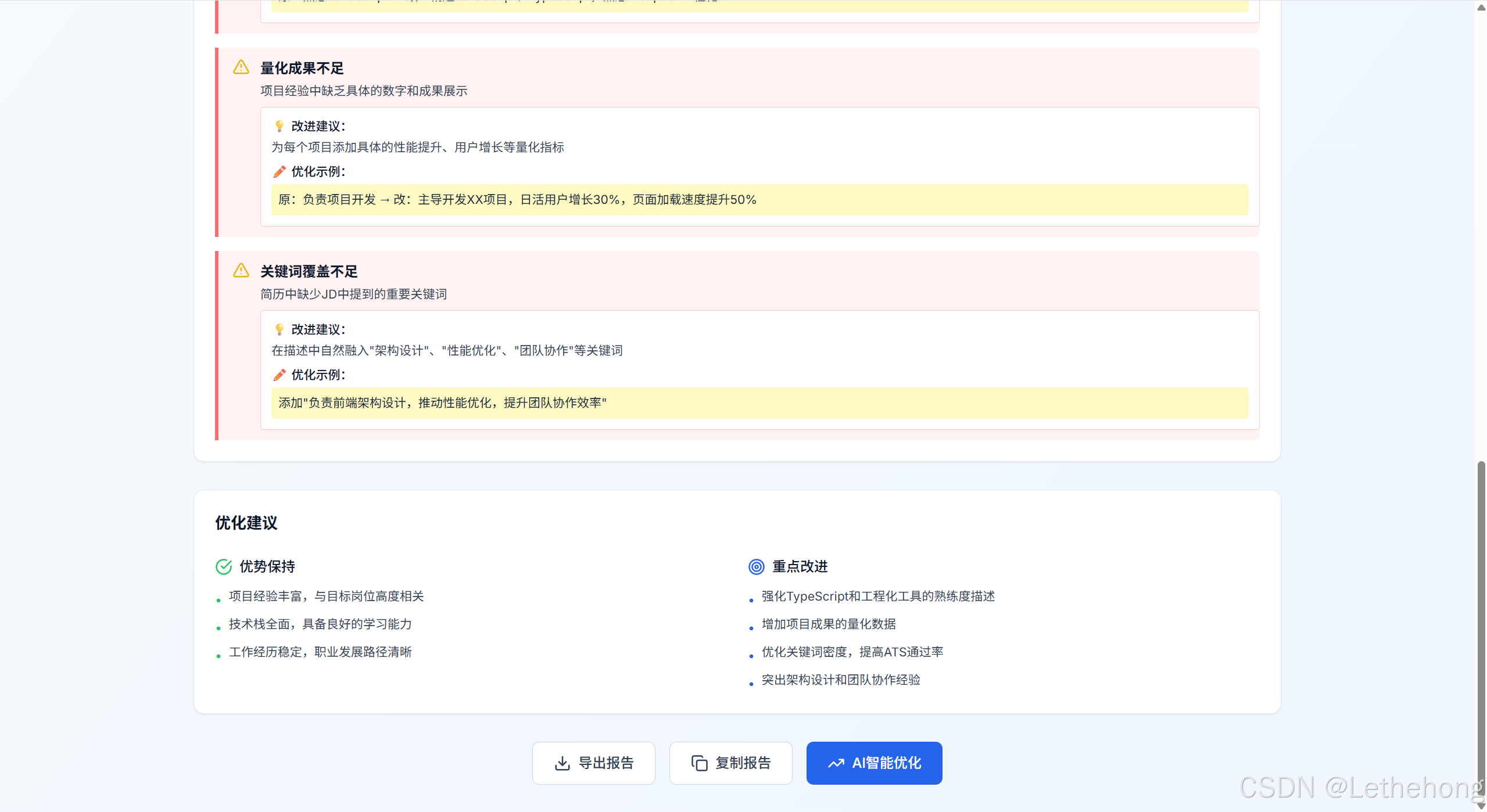Click the 关键词覆盖不足 heading

tap(309, 271)
